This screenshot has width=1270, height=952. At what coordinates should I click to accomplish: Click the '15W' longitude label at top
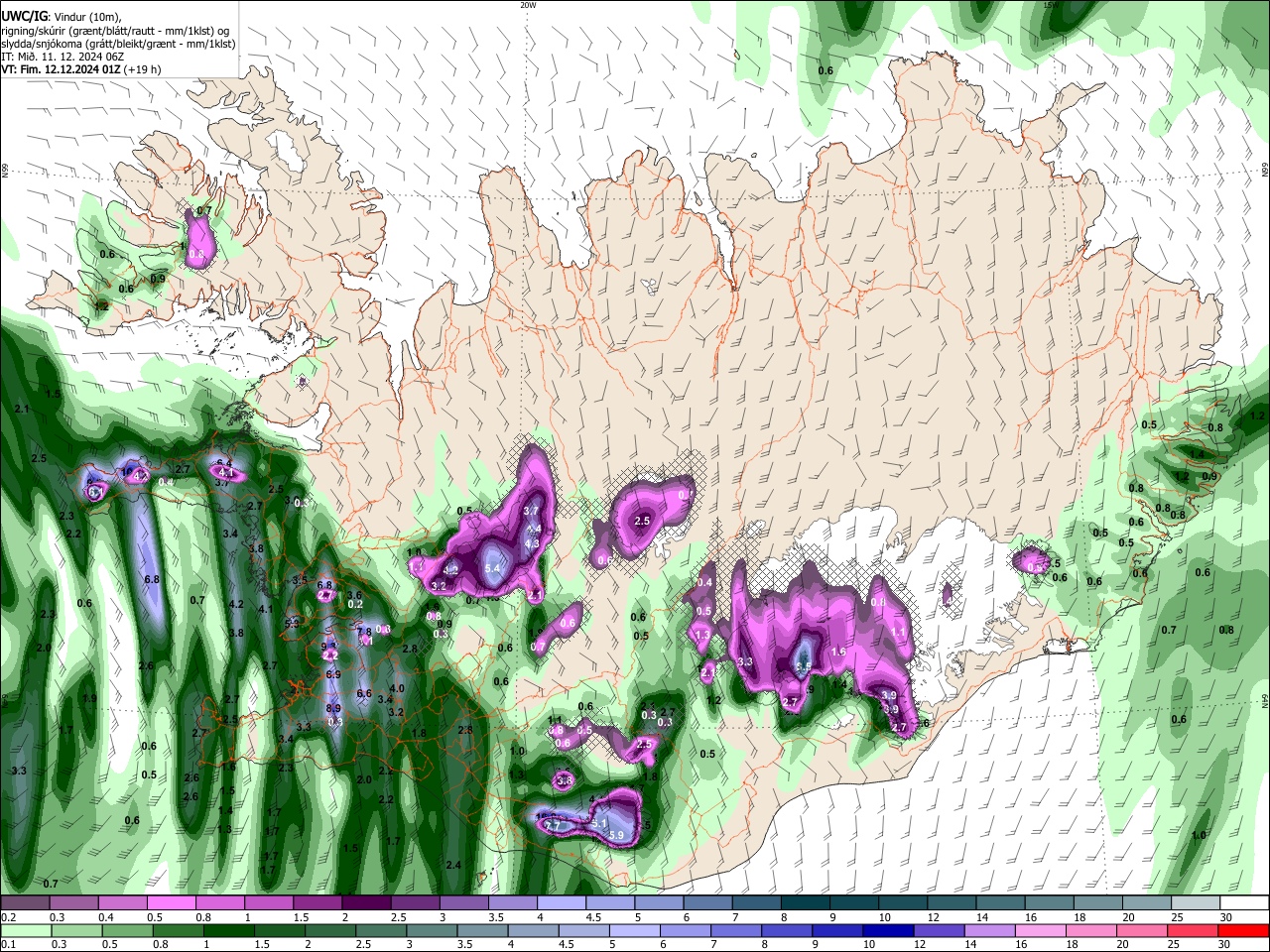click(x=1052, y=5)
